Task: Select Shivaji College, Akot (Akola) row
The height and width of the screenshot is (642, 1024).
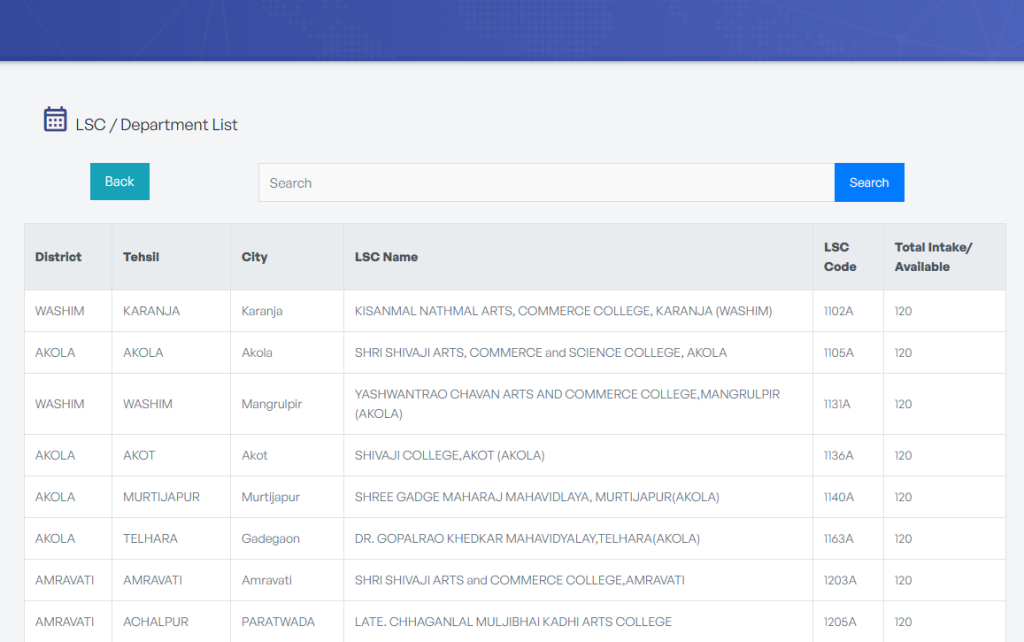Action: [449, 456]
